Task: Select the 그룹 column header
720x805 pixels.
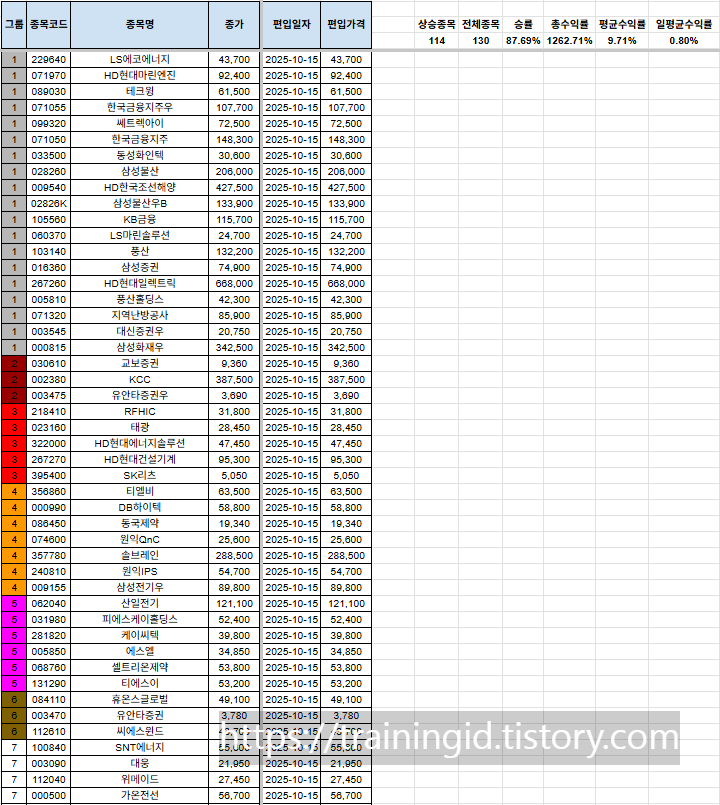Action: coord(14,25)
